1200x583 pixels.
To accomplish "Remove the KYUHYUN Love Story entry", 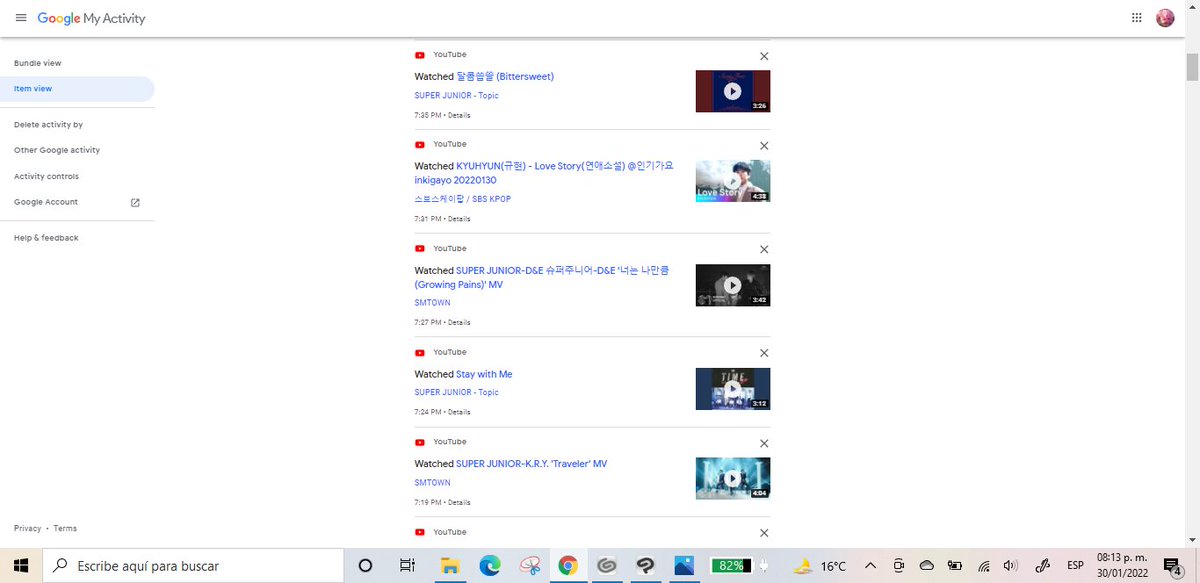I will [764, 146].
